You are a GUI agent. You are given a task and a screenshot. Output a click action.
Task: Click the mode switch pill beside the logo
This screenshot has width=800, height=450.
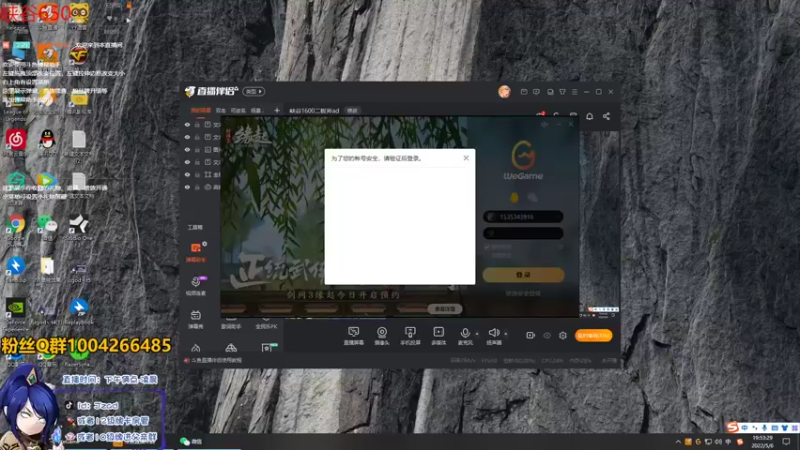pyautogui.click(x=254, y=91)
